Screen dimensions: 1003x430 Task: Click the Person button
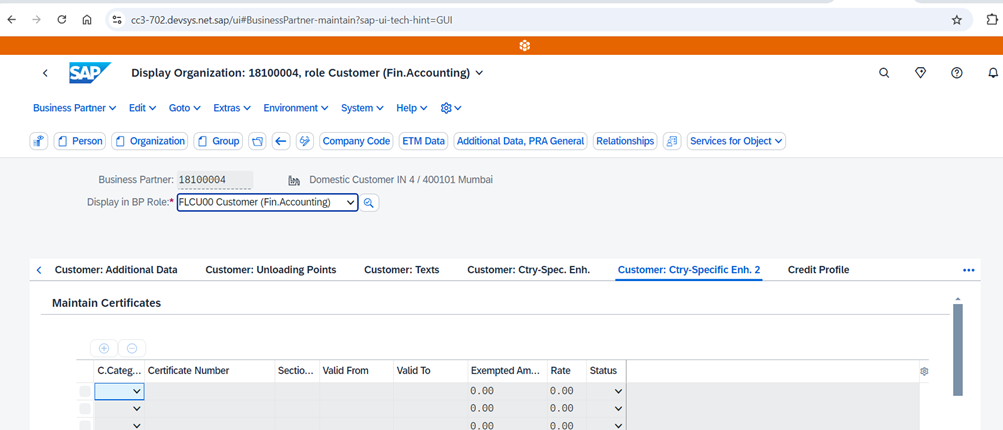tap(80, 141)
